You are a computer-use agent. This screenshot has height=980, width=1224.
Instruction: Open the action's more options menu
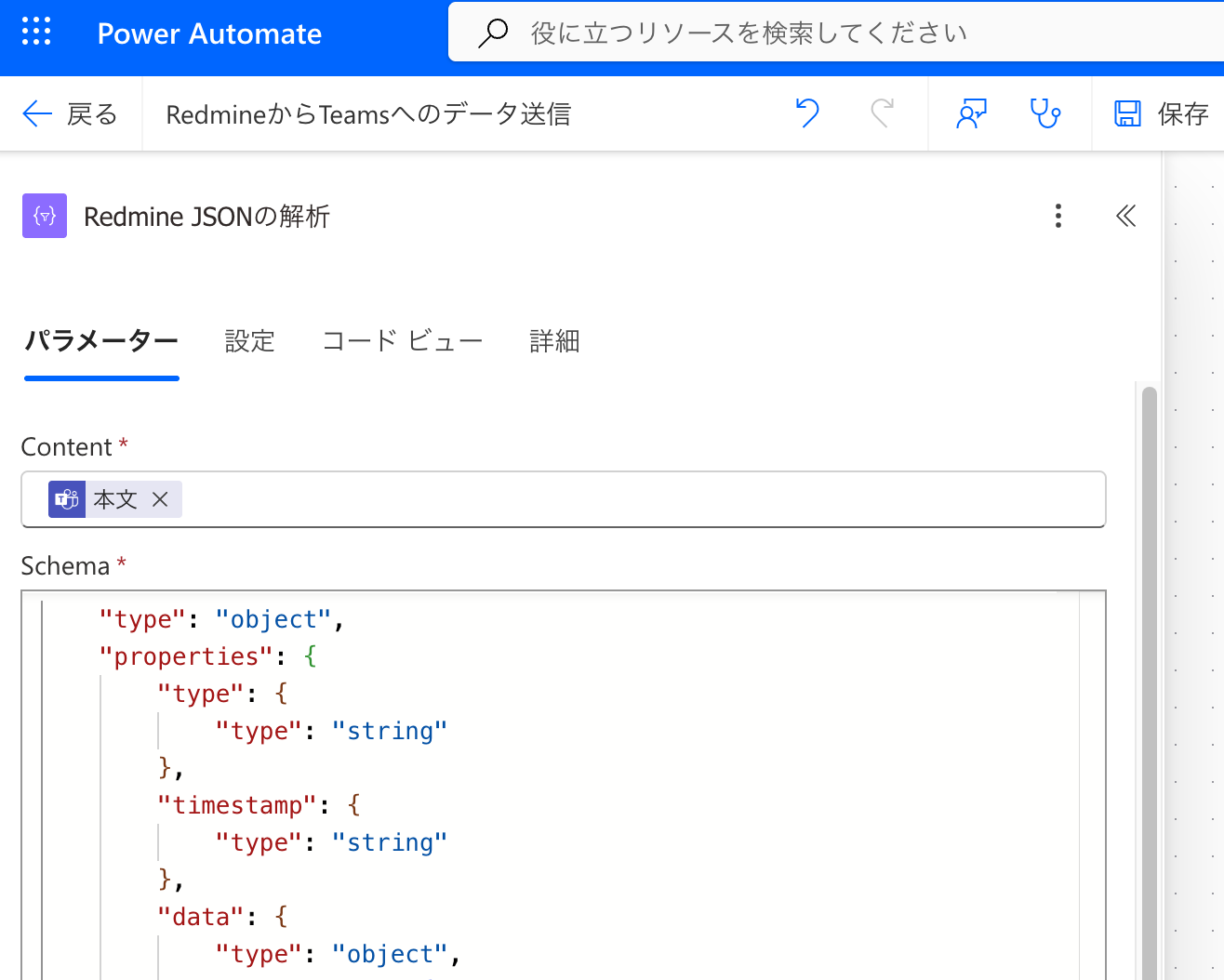coord(1058,216)
